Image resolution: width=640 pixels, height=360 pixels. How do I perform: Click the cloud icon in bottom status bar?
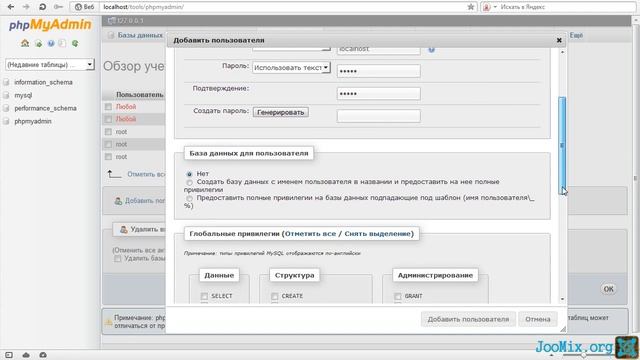[x=26, y=355]
